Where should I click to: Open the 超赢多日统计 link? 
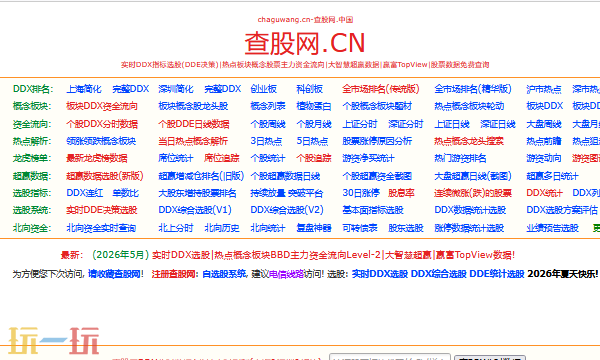click(x=552, y=176)
